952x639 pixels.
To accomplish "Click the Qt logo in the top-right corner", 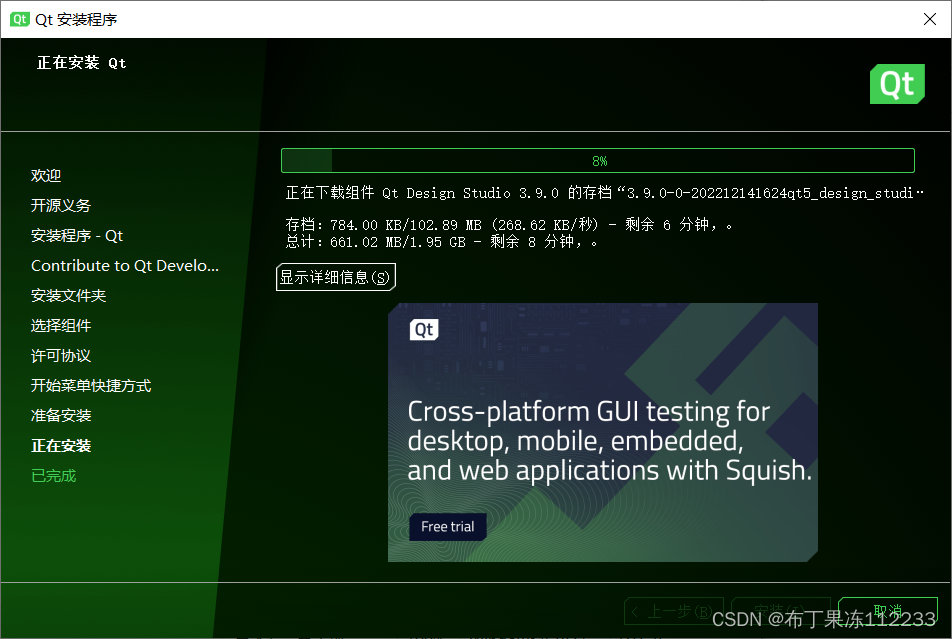I will (x=897, y=84).
